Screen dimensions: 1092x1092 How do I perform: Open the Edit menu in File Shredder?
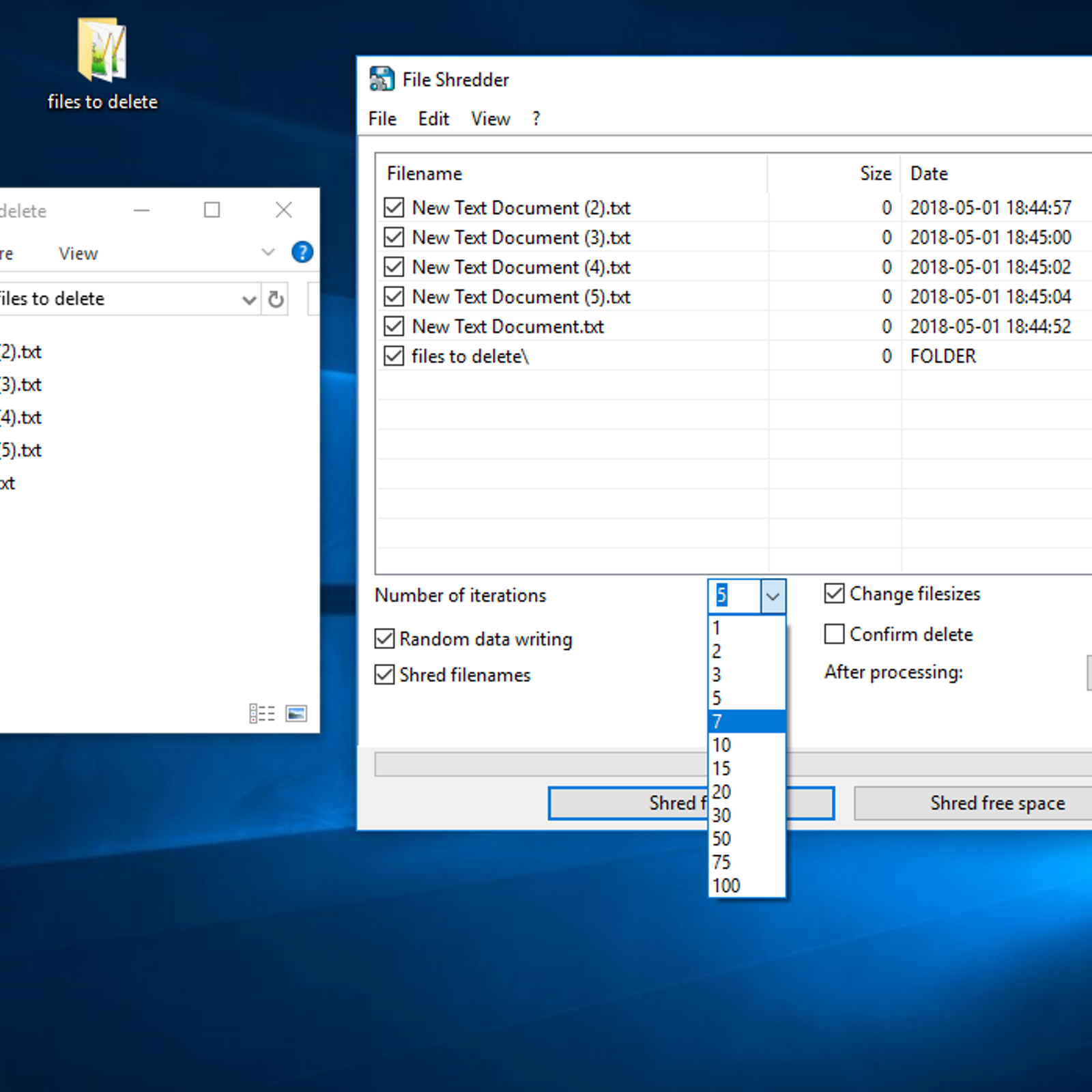[x=433, y=119]
